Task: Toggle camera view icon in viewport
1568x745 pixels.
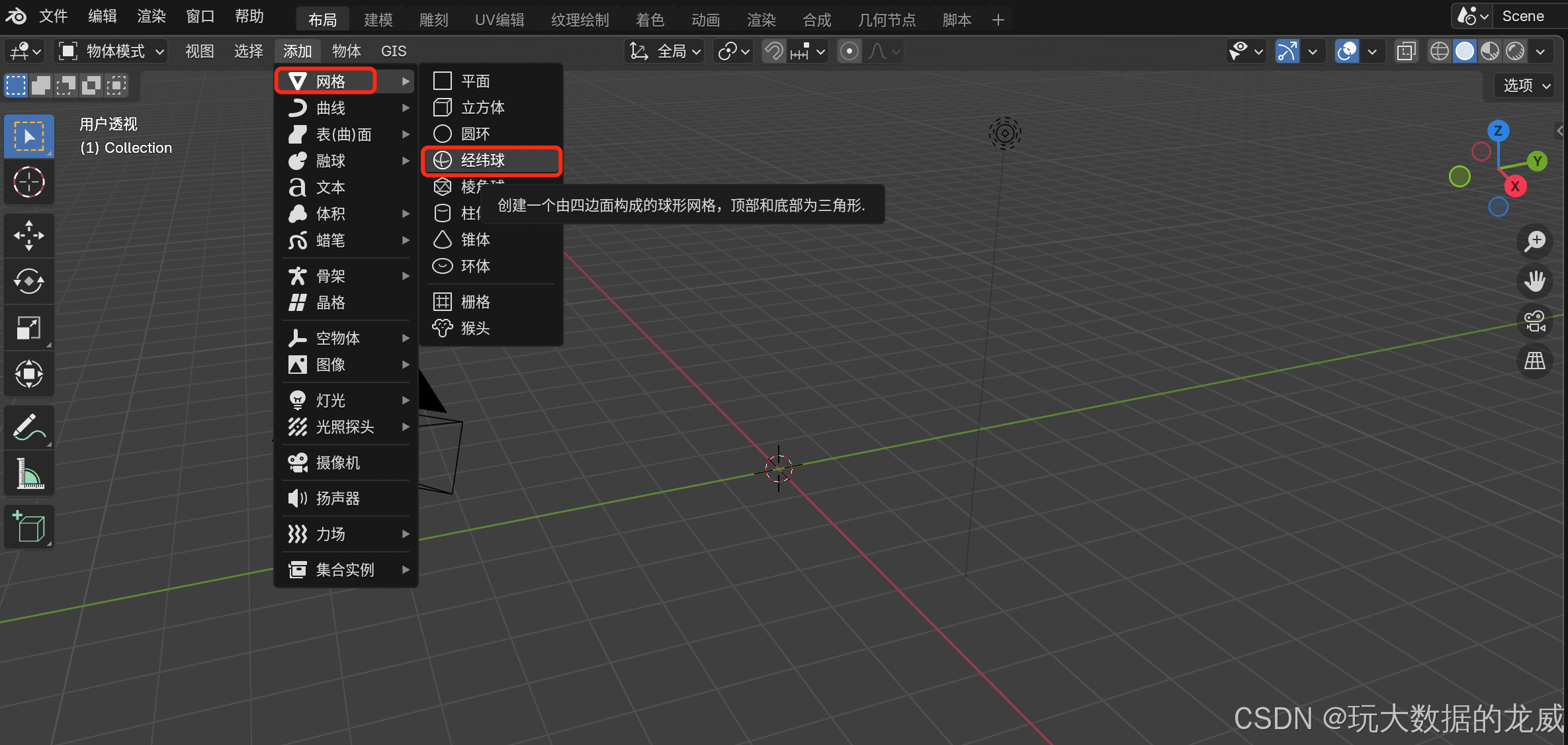Action: [1534, 322]
